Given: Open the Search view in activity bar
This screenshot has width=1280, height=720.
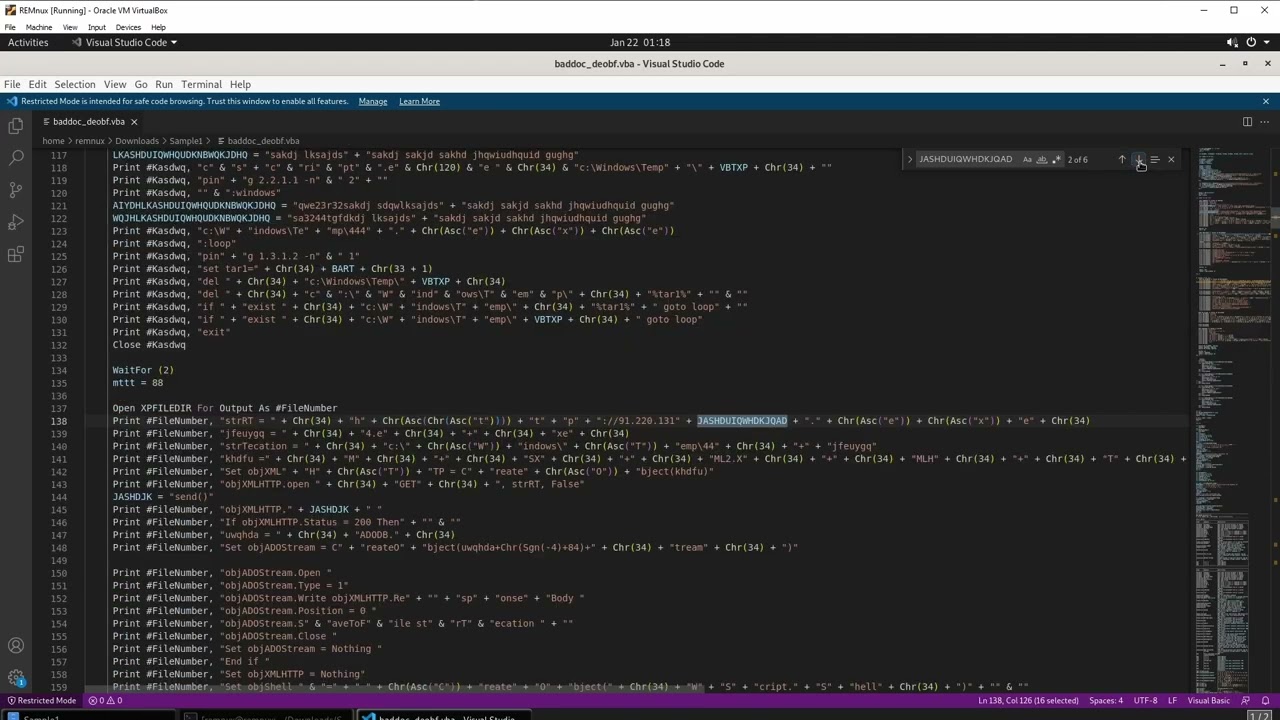Looking at the screenshot, I should tap(16, 157).
